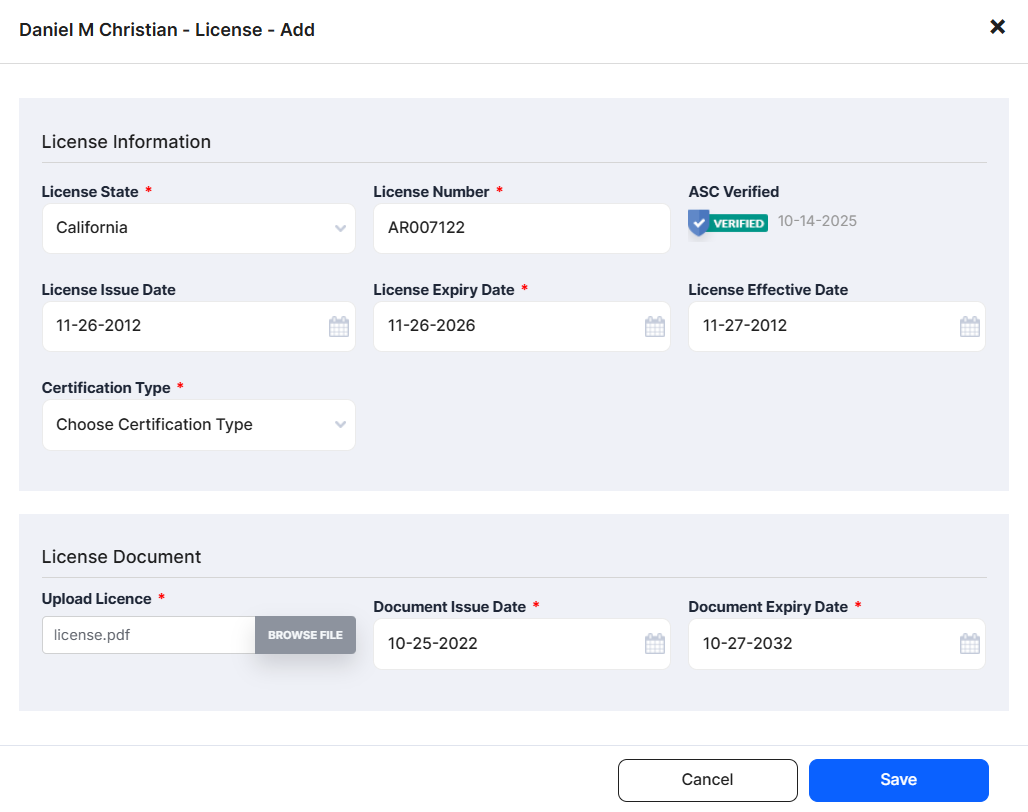Open the License Expiry Date calendar picker

[654, 325]
